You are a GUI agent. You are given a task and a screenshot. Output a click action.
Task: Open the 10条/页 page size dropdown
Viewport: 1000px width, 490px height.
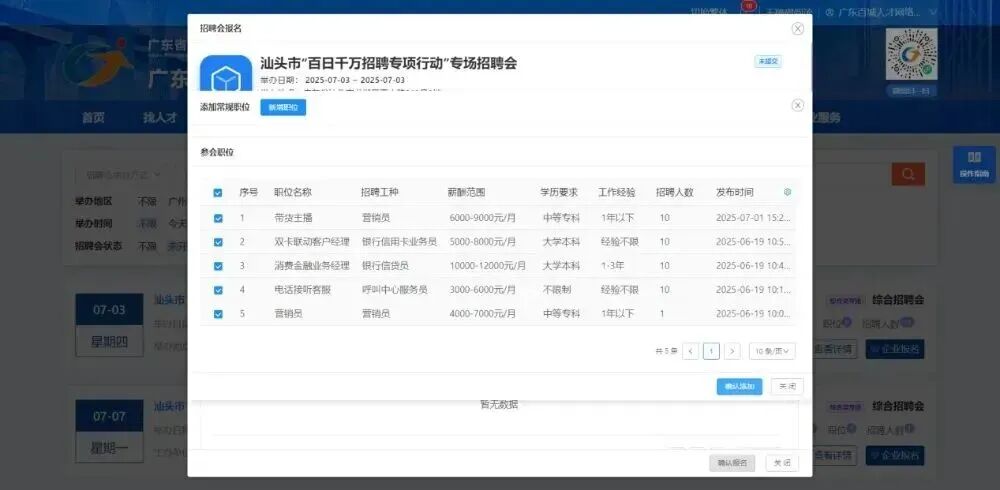(772, 351)
